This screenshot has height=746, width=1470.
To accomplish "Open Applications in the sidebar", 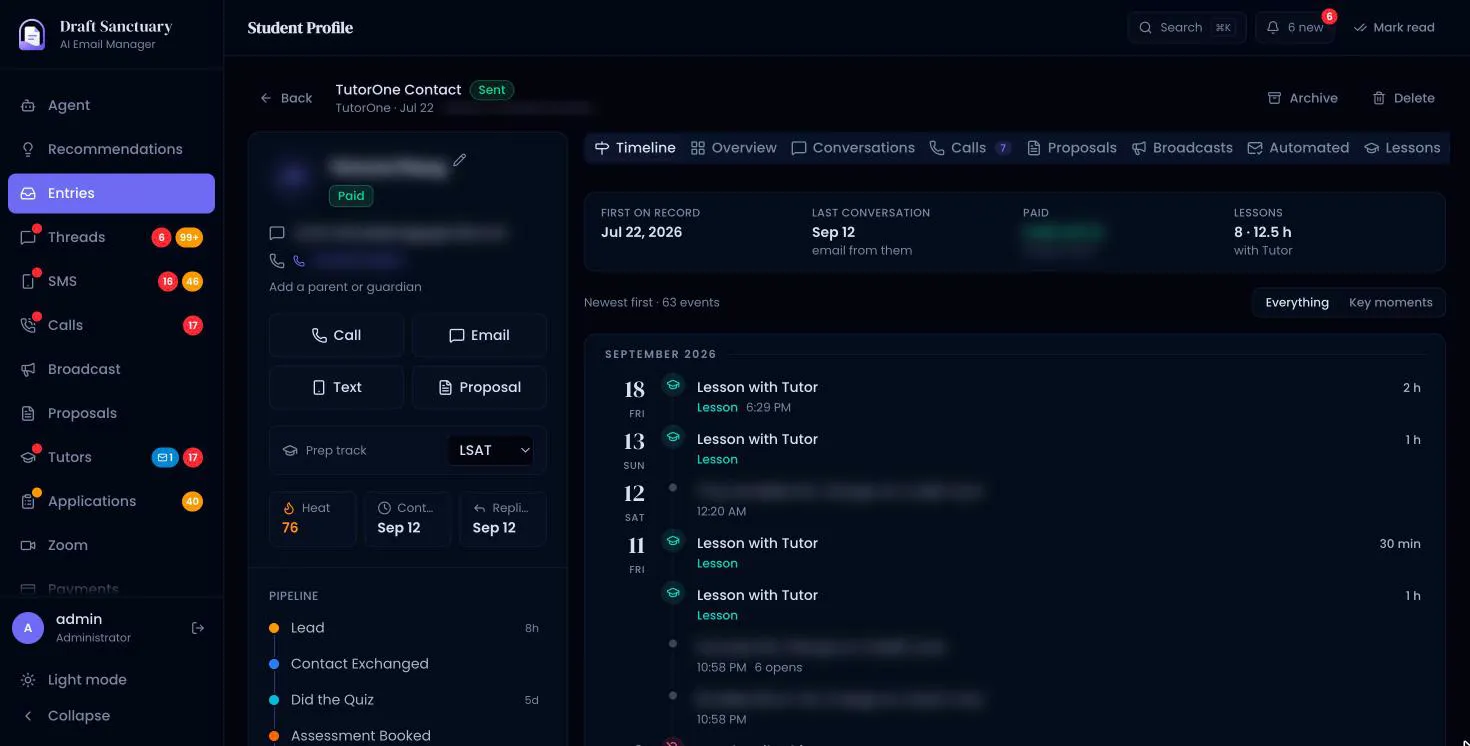I will (x=111, y=501).
